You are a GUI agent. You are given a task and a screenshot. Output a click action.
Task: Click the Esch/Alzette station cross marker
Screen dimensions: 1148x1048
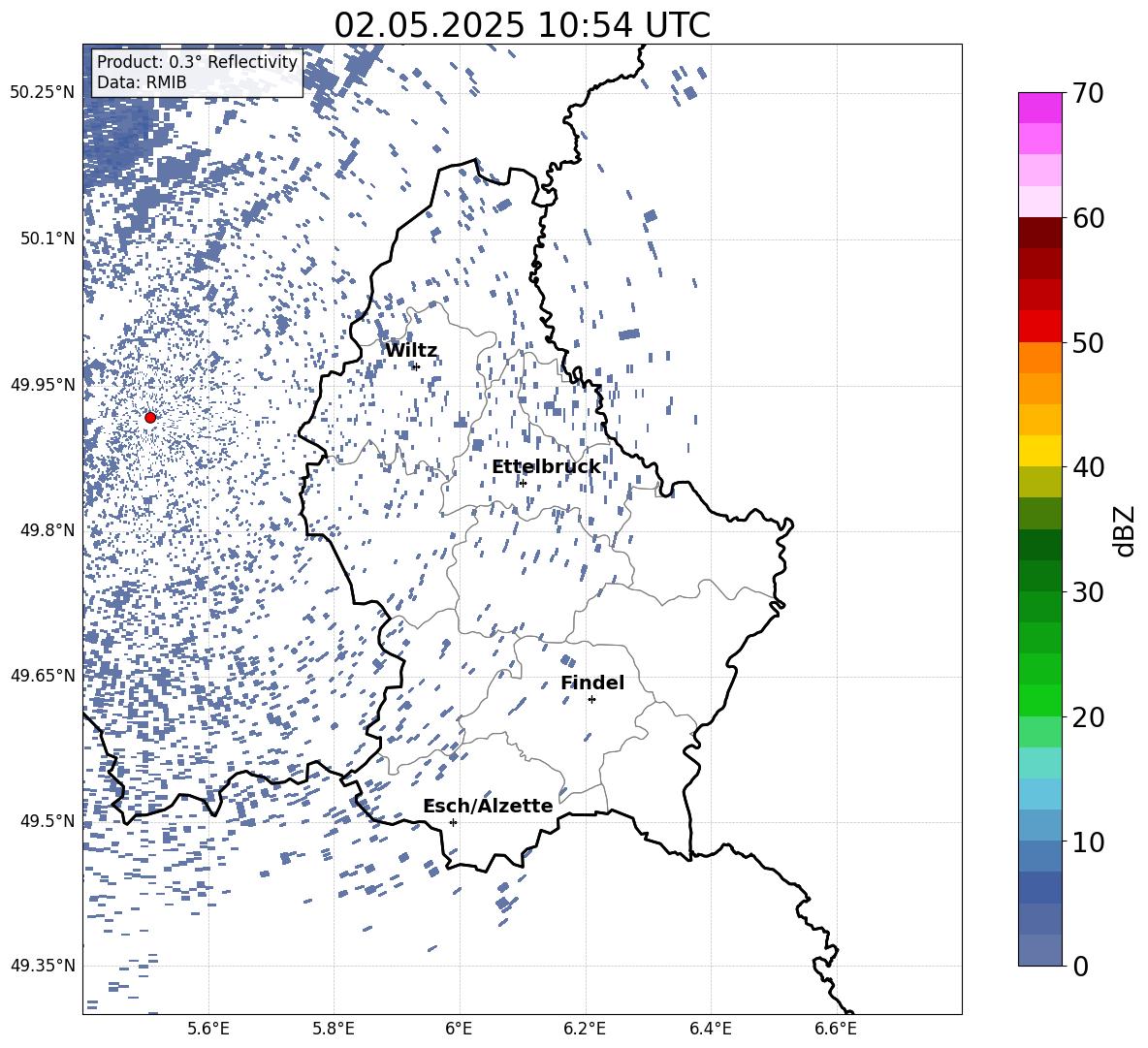tap(453, 822)
